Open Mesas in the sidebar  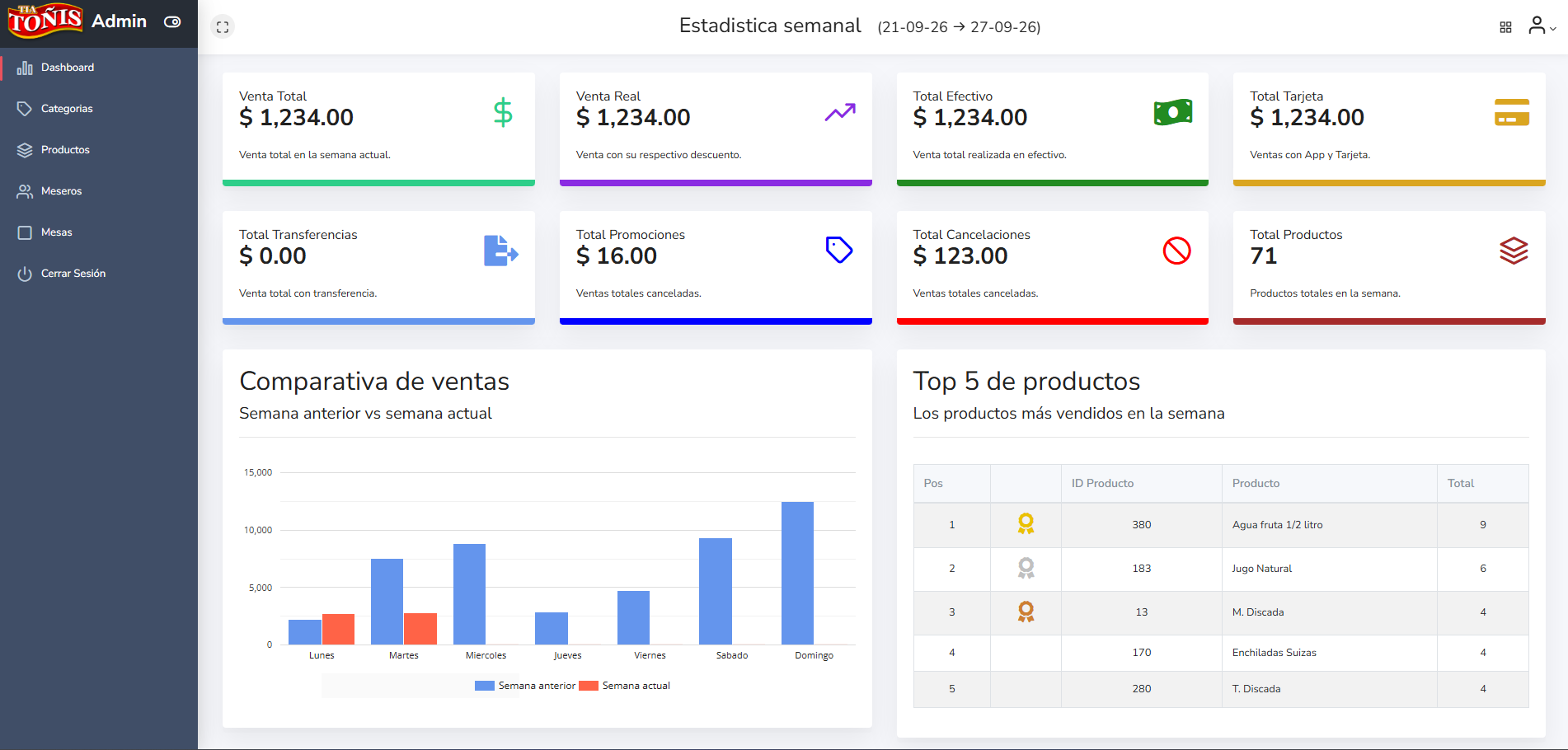pos(99,232)
